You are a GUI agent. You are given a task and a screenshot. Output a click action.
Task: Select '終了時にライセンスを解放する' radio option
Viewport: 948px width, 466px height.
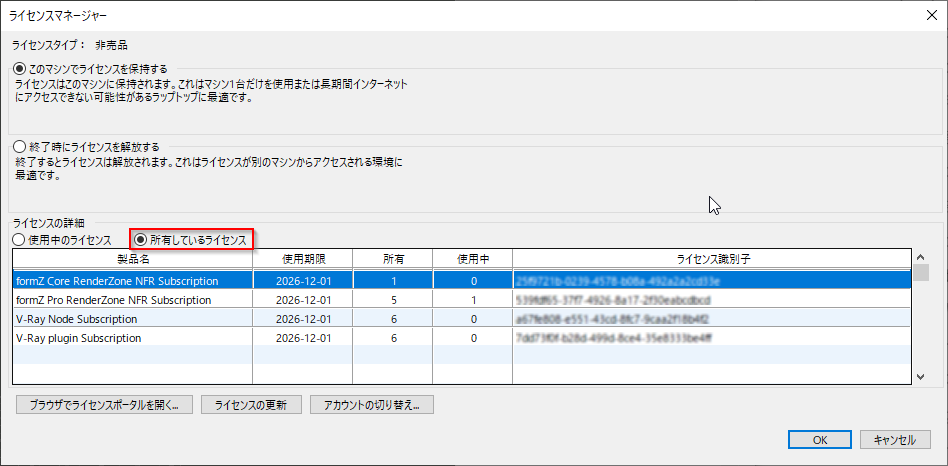click(20, 147)
